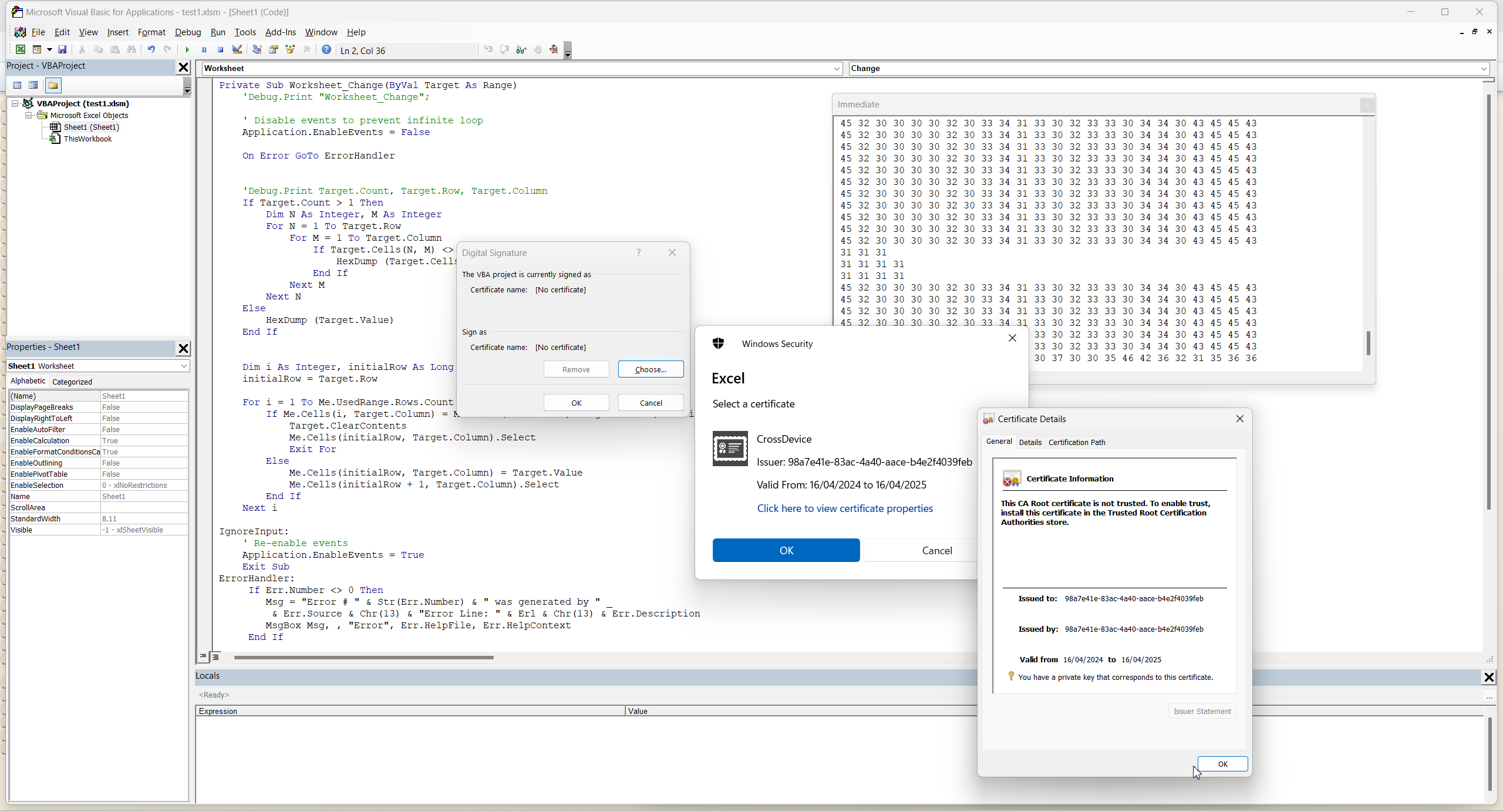Screen dimensions: 1503x812
Task: Click the View Microsoft Excel icon
Action: point(21,50)
